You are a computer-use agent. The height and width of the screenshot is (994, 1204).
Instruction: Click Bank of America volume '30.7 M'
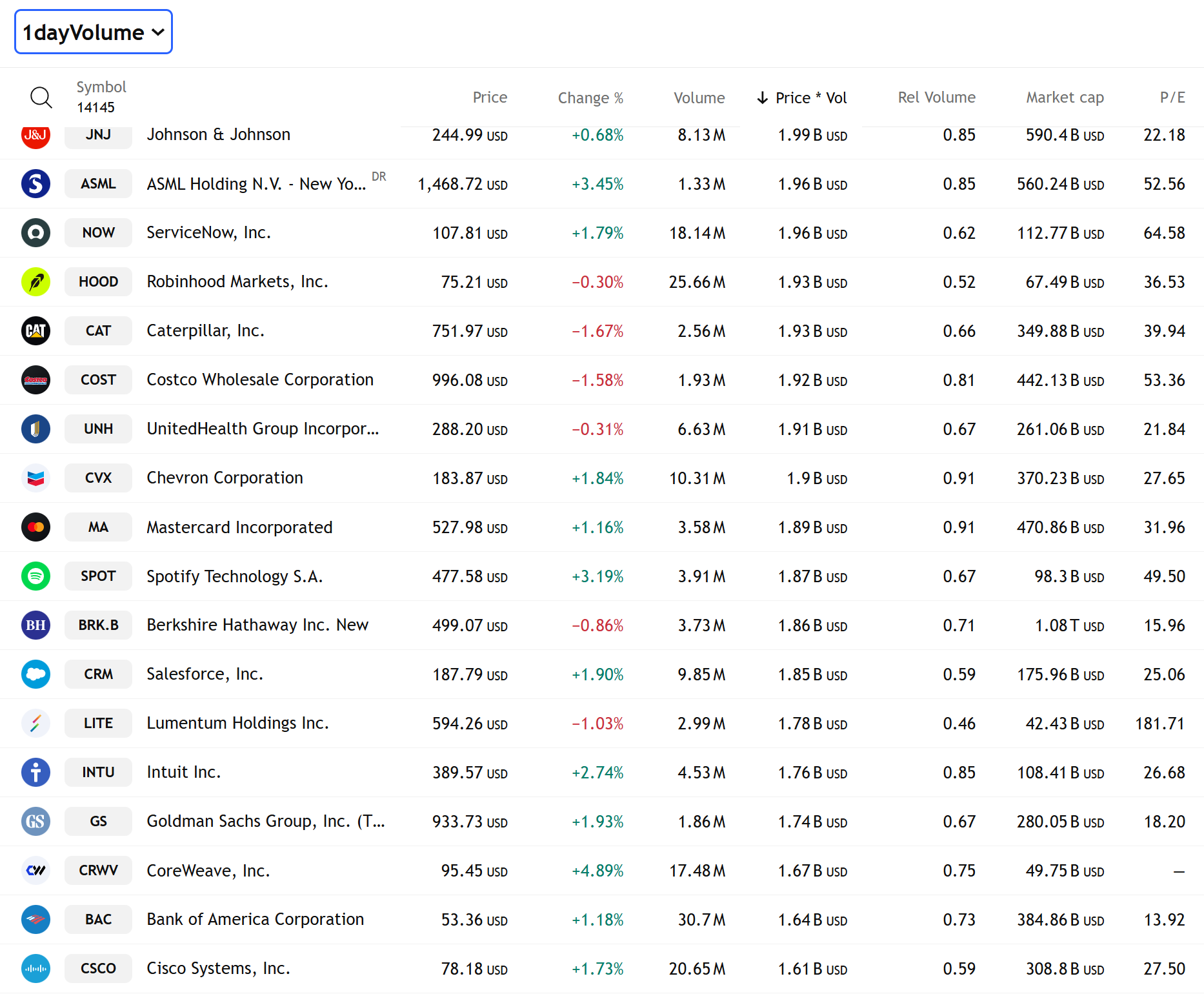(701, 920)
